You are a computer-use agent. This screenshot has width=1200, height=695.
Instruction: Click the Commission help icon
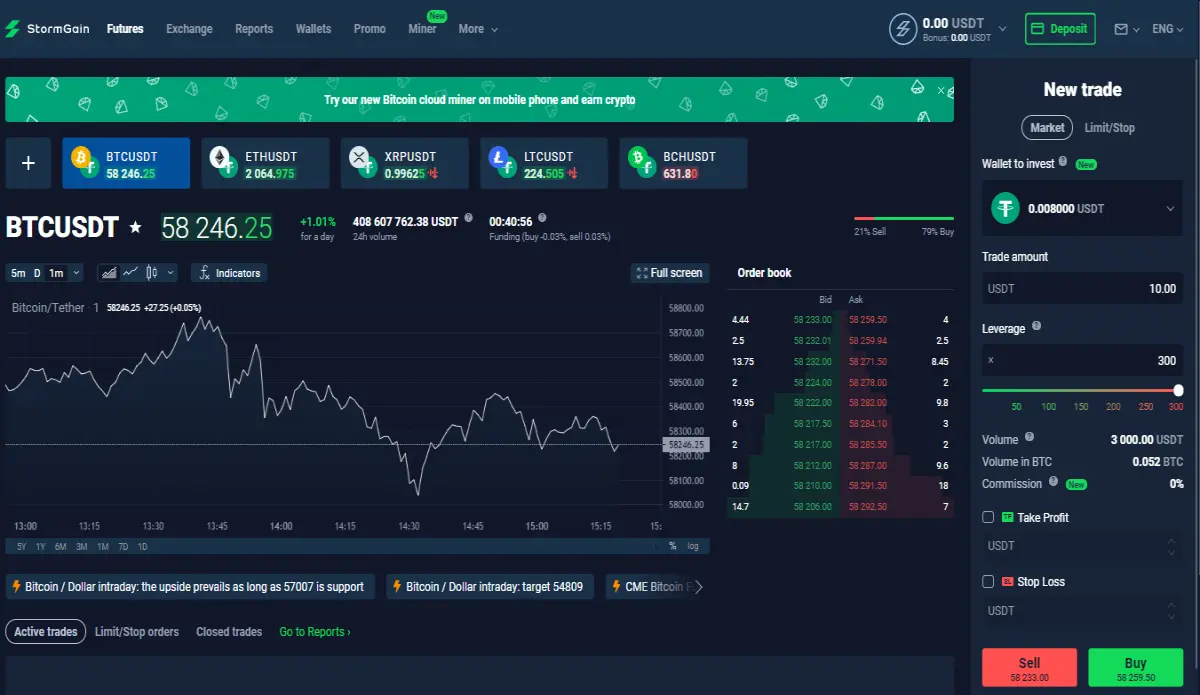click(x=1054, y=482)
